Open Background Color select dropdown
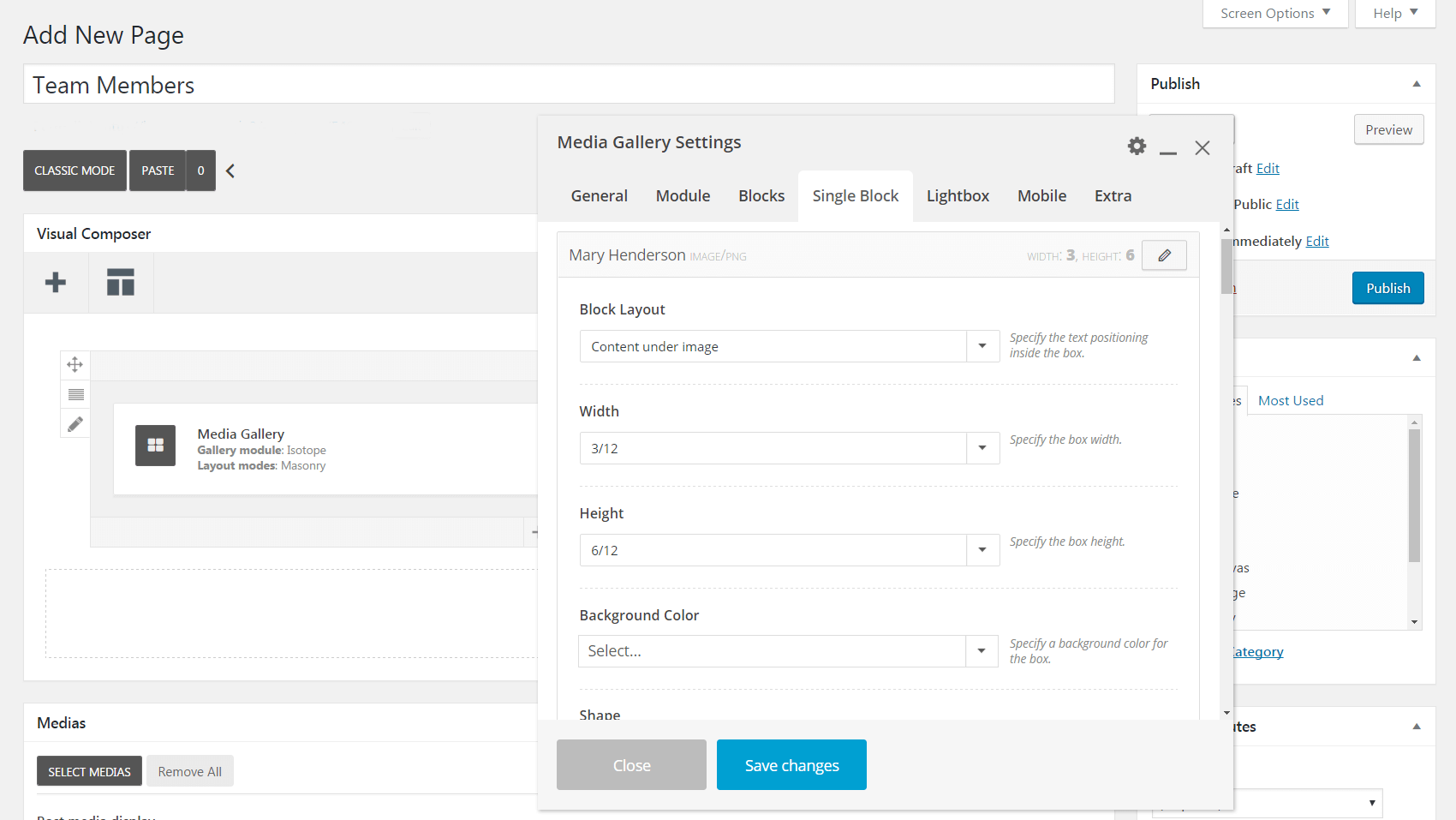Image resolution: width=1456 pixels, height=820 pixels. click(x=788, y=651)
